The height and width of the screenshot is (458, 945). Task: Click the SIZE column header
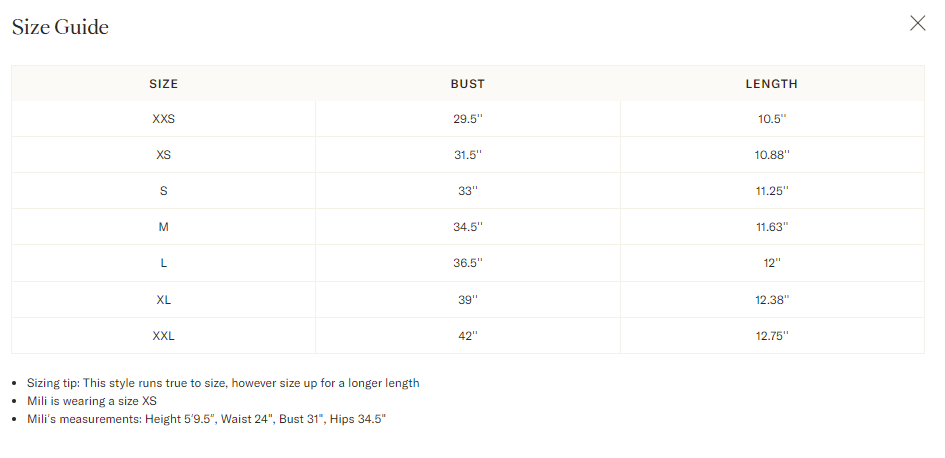[x=163, y=84]
